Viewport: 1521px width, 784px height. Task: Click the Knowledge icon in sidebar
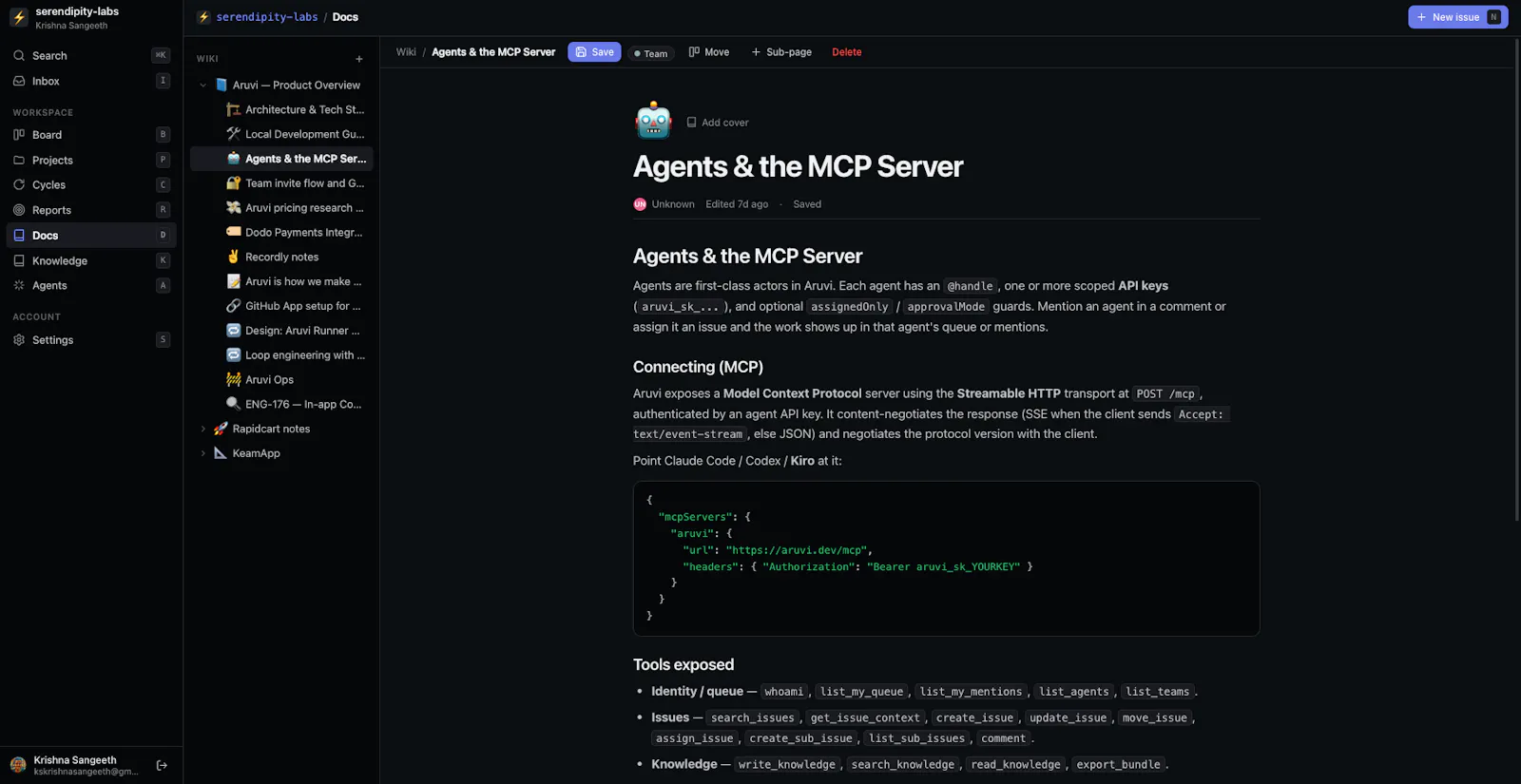[19, 260]
